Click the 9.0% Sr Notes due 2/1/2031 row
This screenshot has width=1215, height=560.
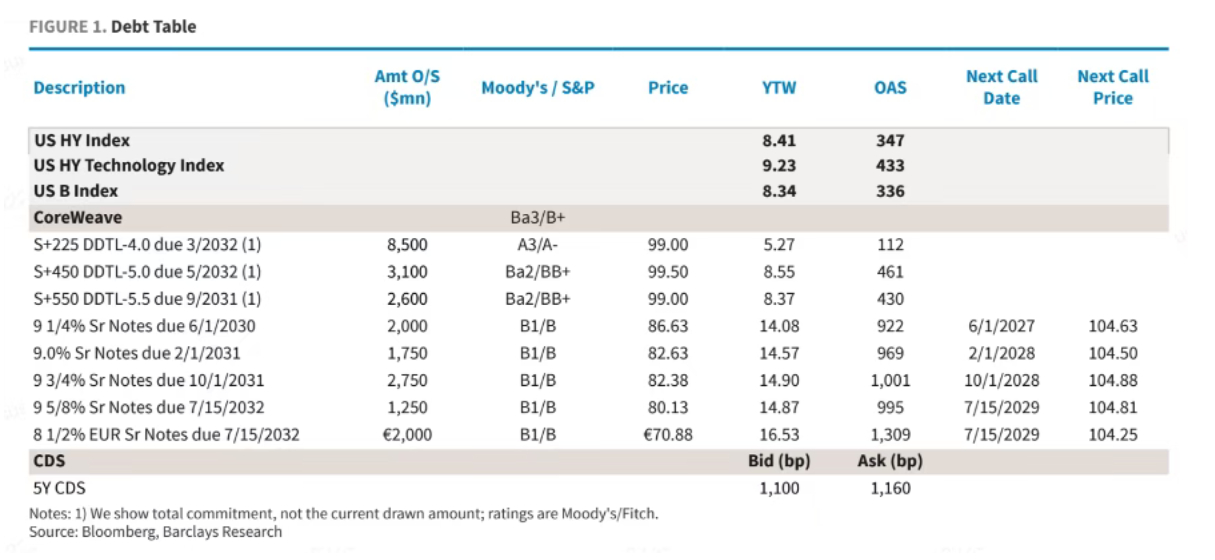[598, 353]
